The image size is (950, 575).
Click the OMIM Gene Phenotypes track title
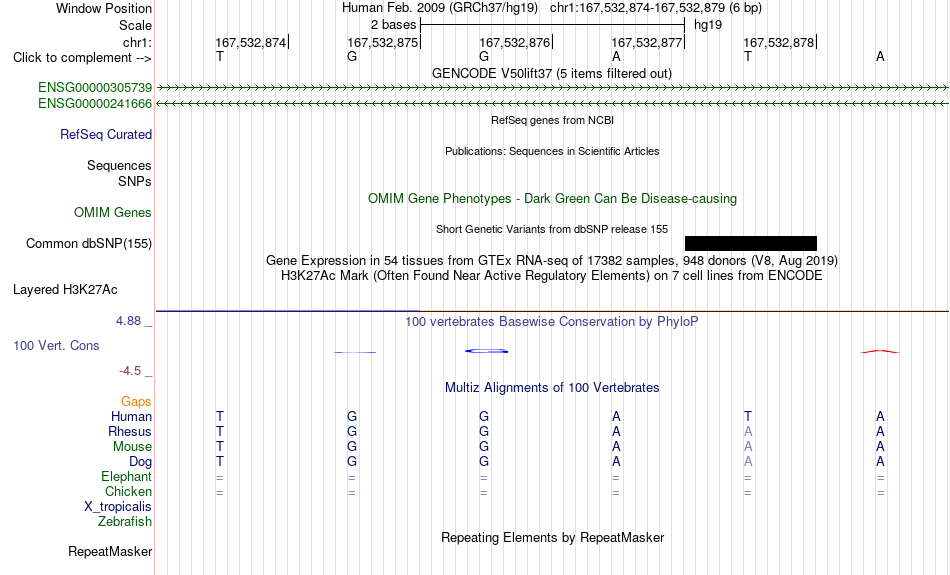pos(552,199)
